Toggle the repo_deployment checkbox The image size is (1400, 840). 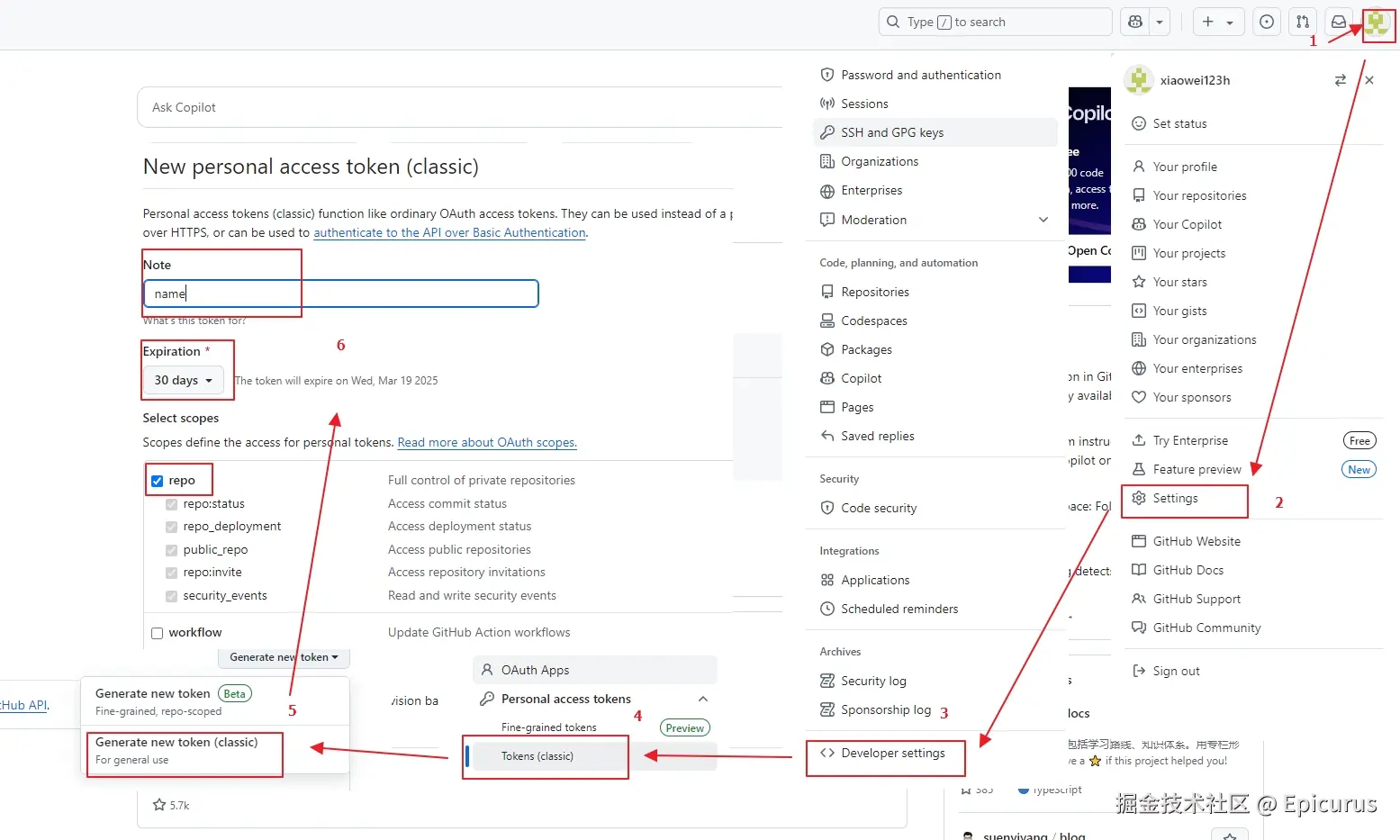tap(171, 527)
